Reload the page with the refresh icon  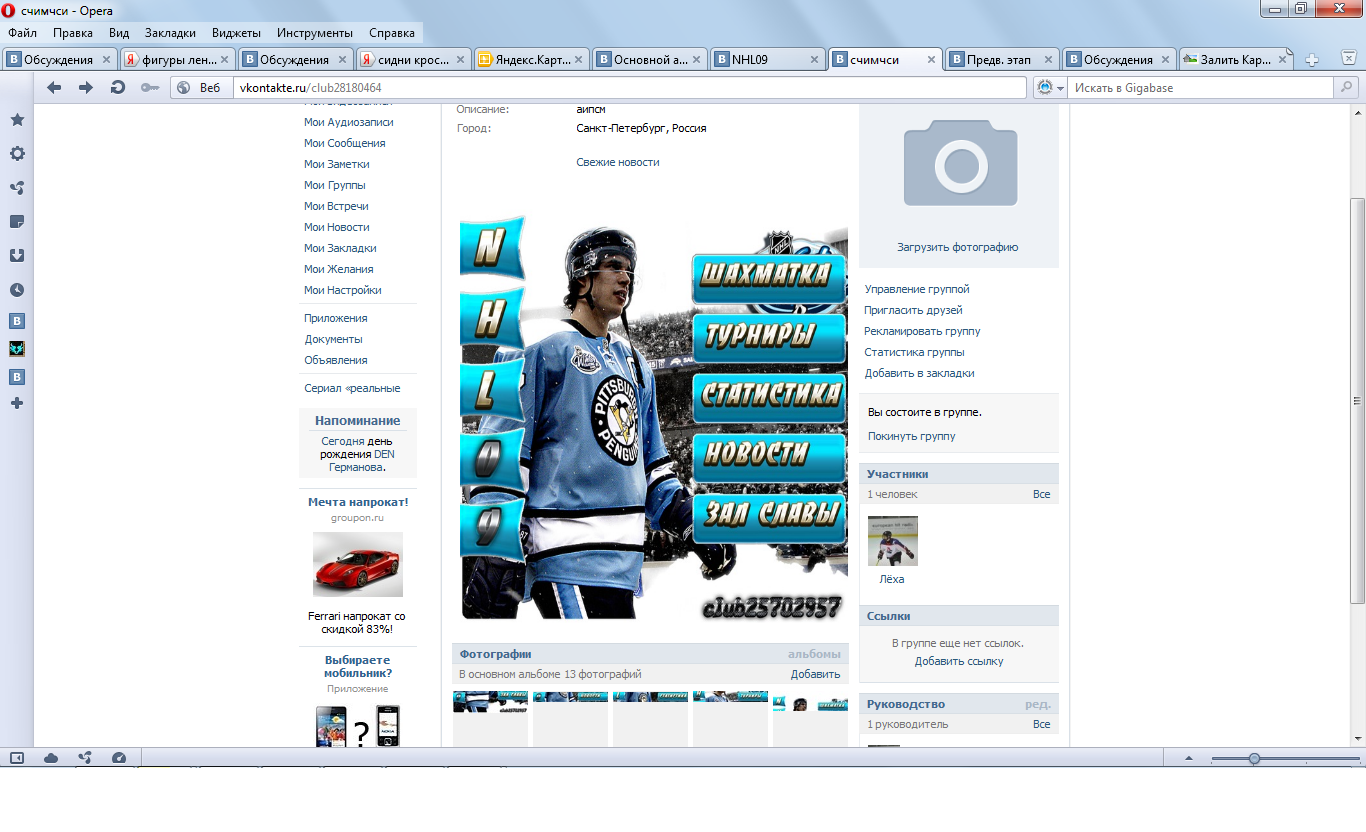118,88
